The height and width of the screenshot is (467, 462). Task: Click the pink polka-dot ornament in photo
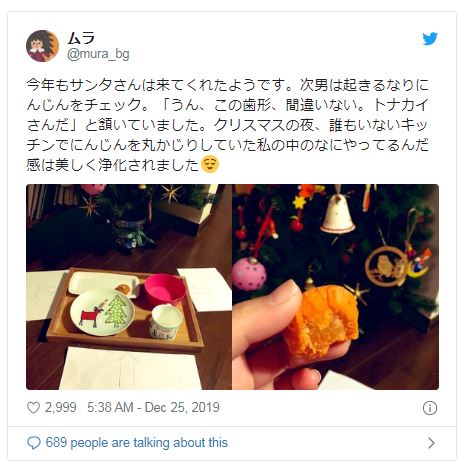(249, 275)
